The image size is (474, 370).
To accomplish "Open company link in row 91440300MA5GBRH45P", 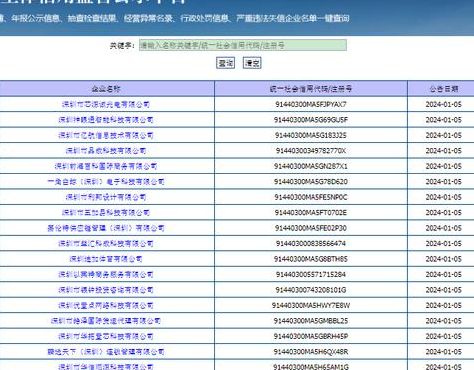I will (x=106, y=336).
